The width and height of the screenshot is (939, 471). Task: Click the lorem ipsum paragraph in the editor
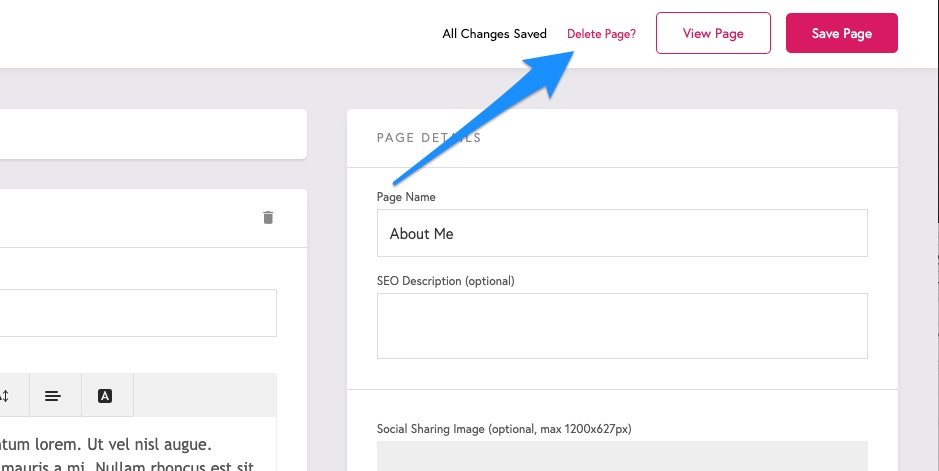point(127,455)
